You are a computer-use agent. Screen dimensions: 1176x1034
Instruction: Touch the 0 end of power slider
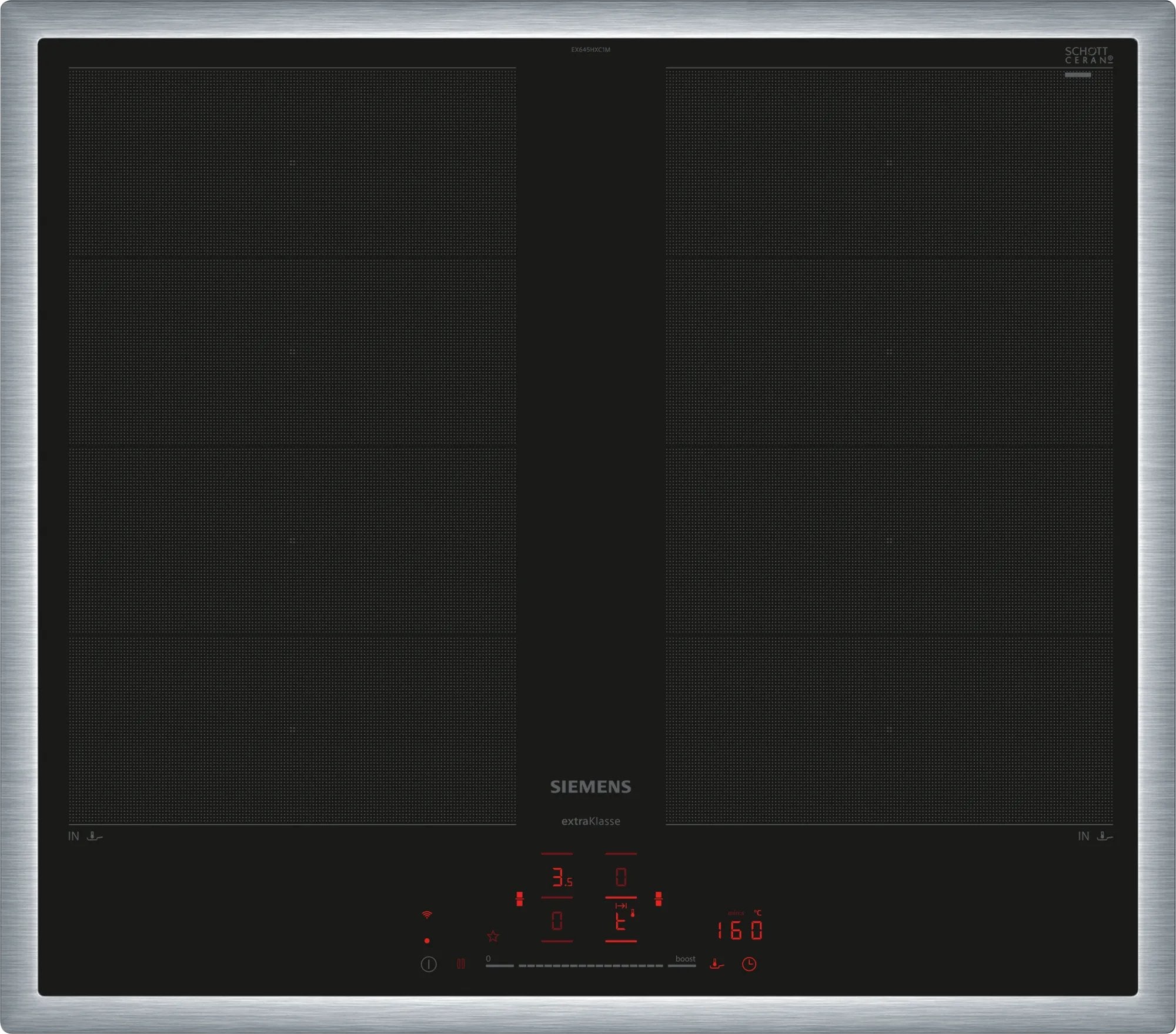point(499,965)
